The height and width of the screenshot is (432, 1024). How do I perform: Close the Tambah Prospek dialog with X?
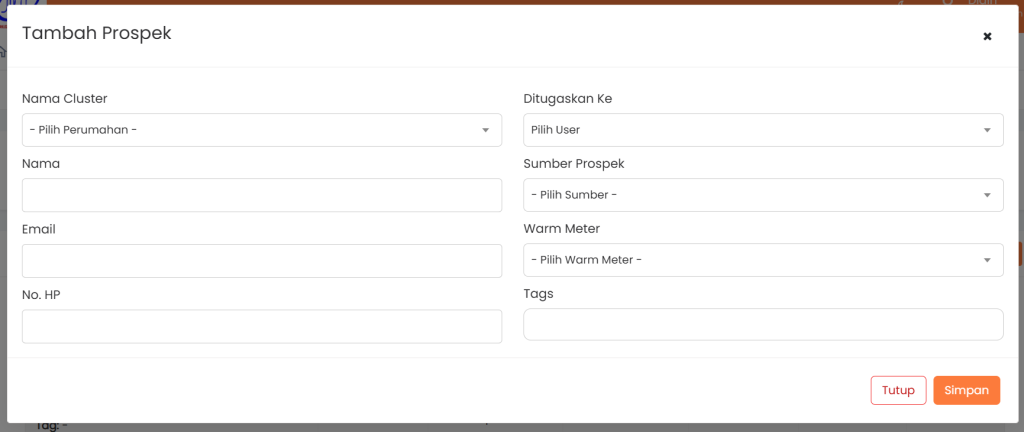pos(987,36)
